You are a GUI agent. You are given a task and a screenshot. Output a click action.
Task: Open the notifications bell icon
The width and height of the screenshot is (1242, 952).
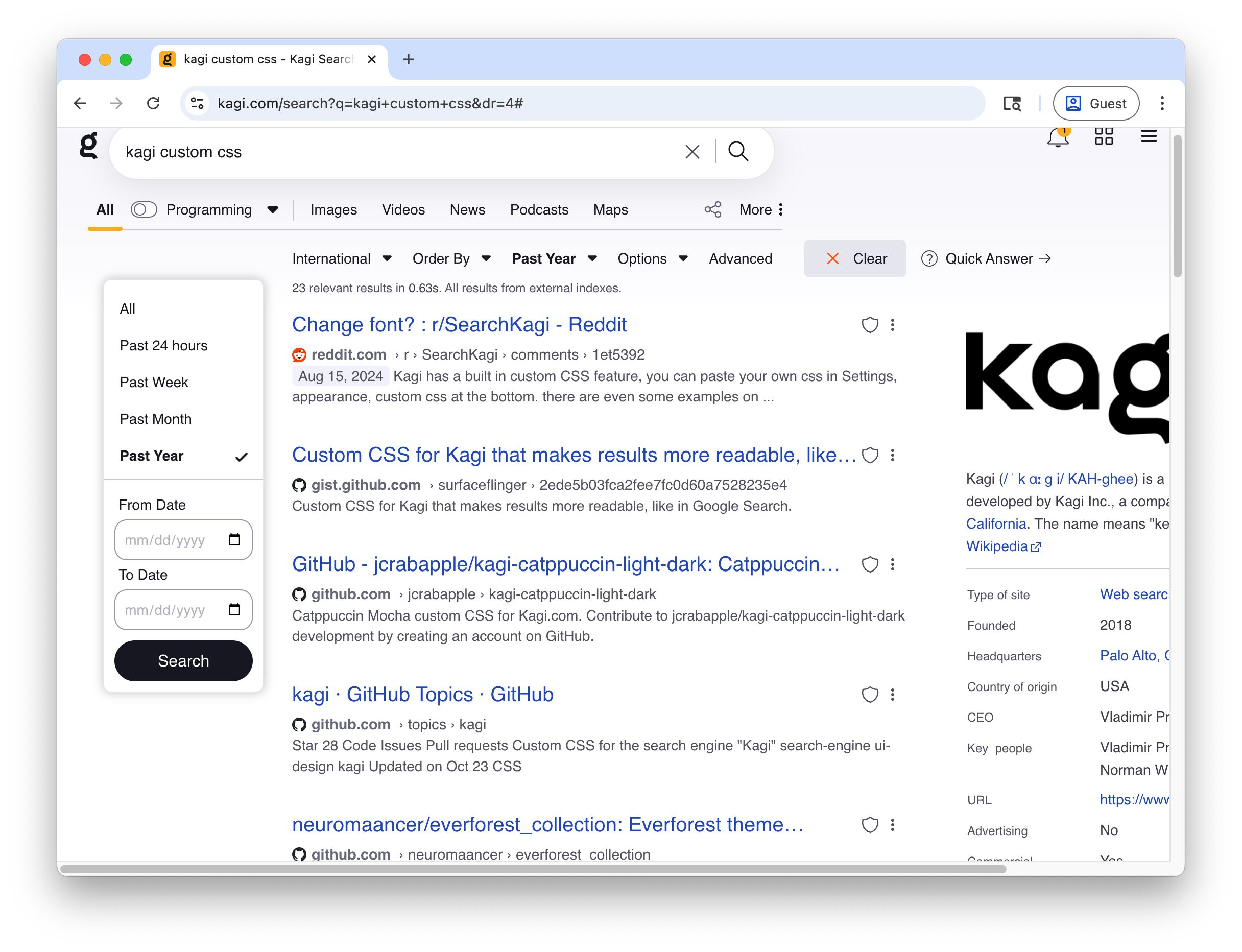coord(1057,138)
